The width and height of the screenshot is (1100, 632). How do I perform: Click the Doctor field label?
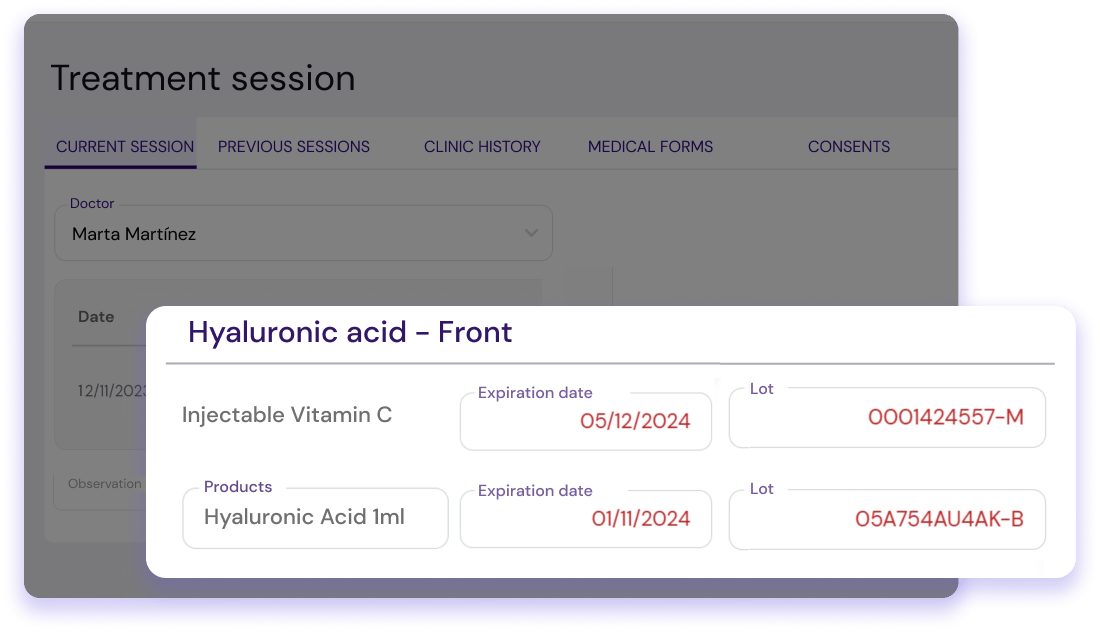point(92,204)
